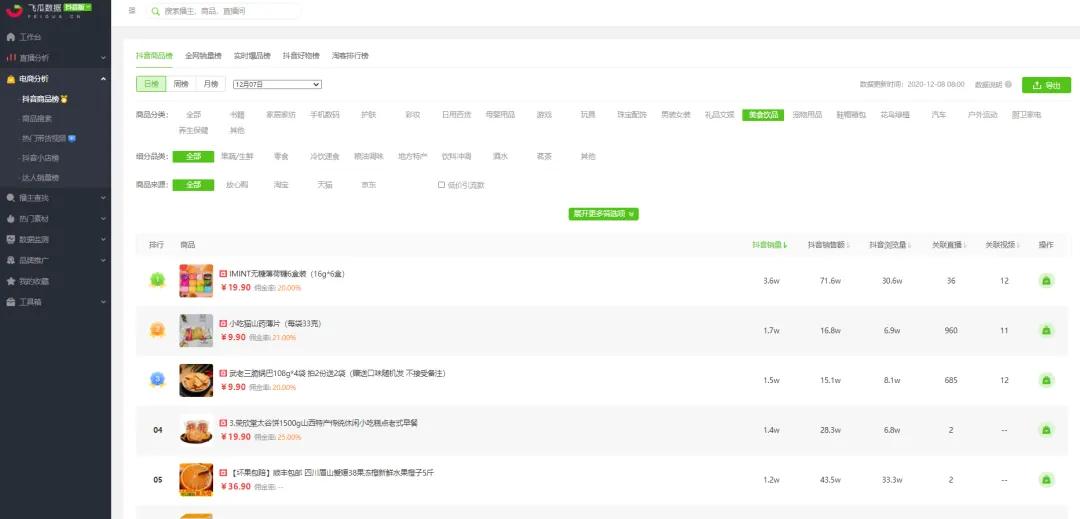Switch to the 抖音商品榜 tab

click(x=154, y=56)
